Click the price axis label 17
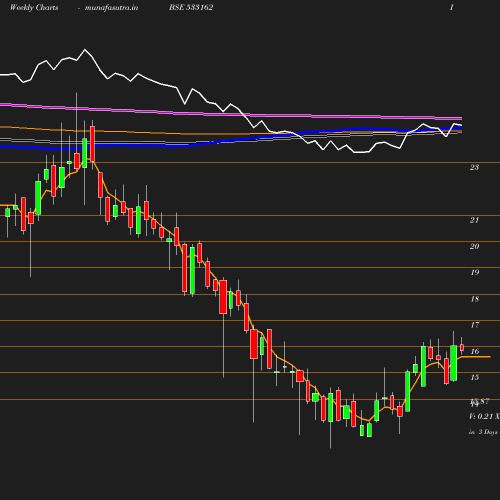This screenshot has height=500, width=500. (474, 325)
